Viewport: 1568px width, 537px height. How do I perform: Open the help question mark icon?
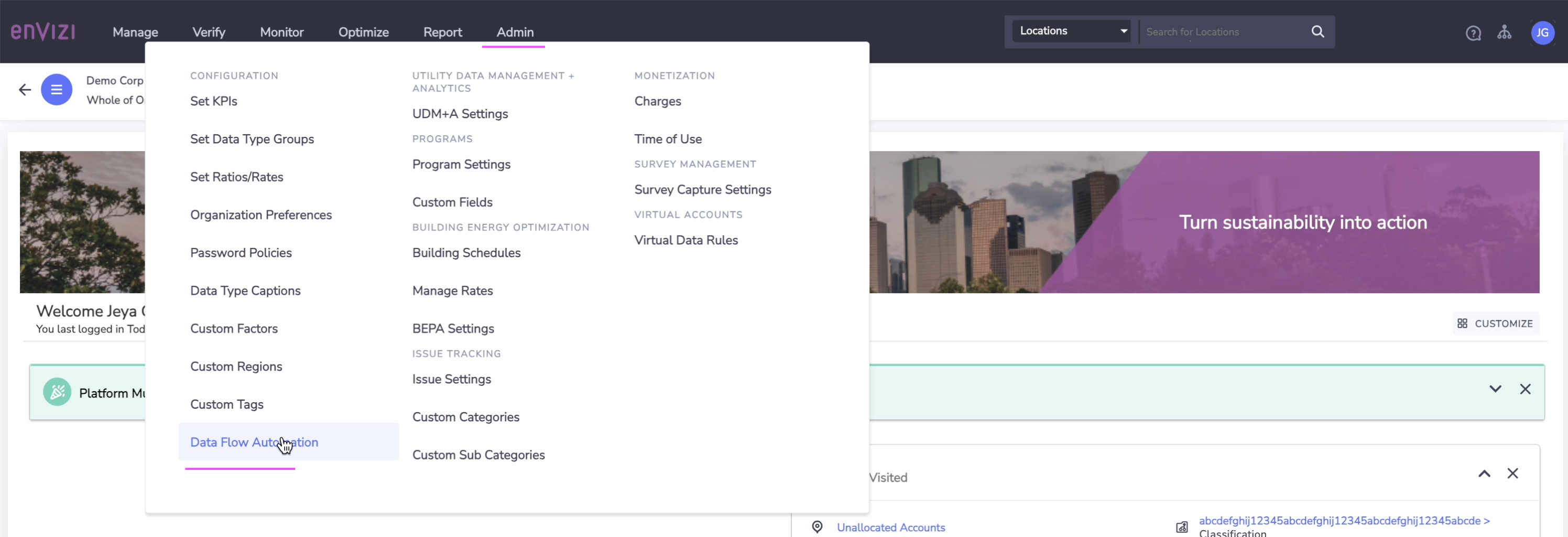coord(1473,33)
